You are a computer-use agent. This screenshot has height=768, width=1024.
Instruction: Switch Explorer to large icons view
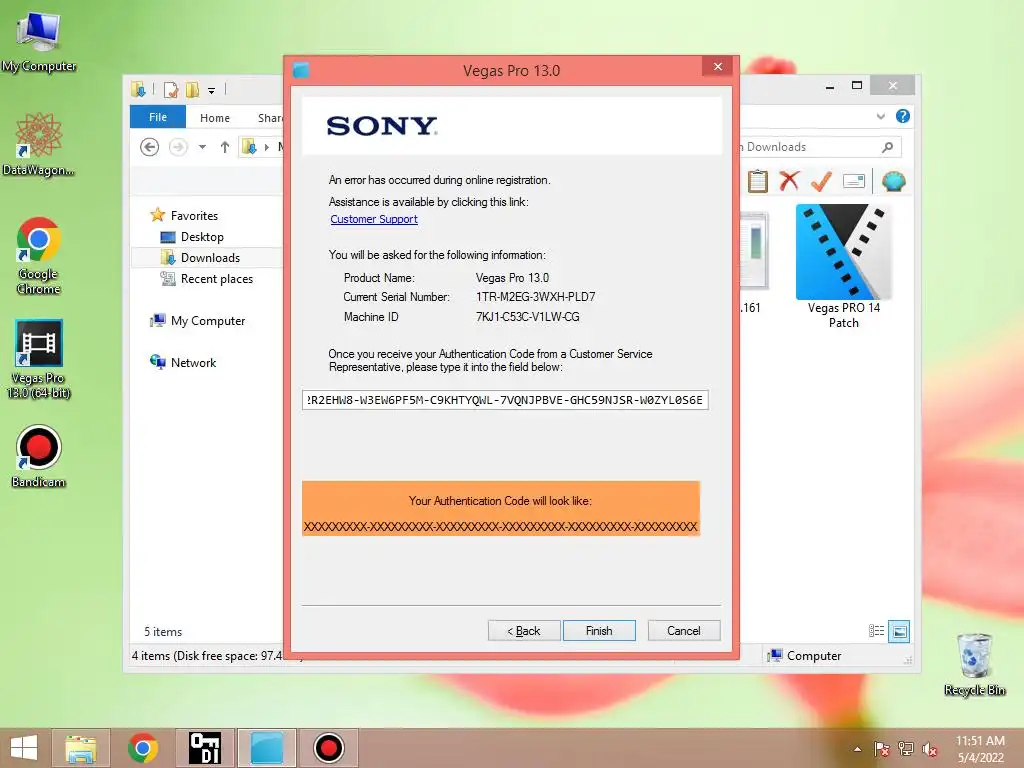899,631
